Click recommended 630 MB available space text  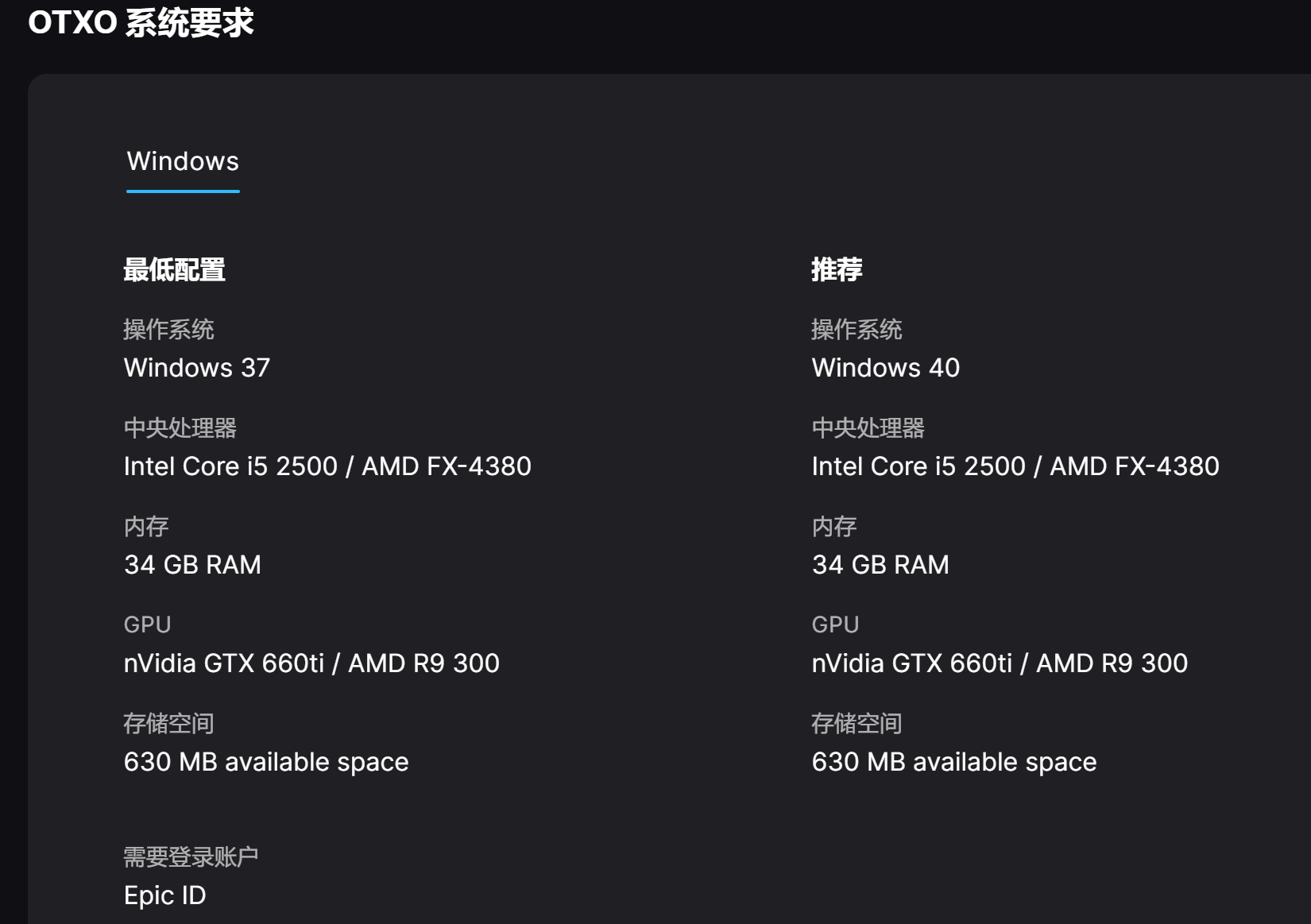click(954, 762)
